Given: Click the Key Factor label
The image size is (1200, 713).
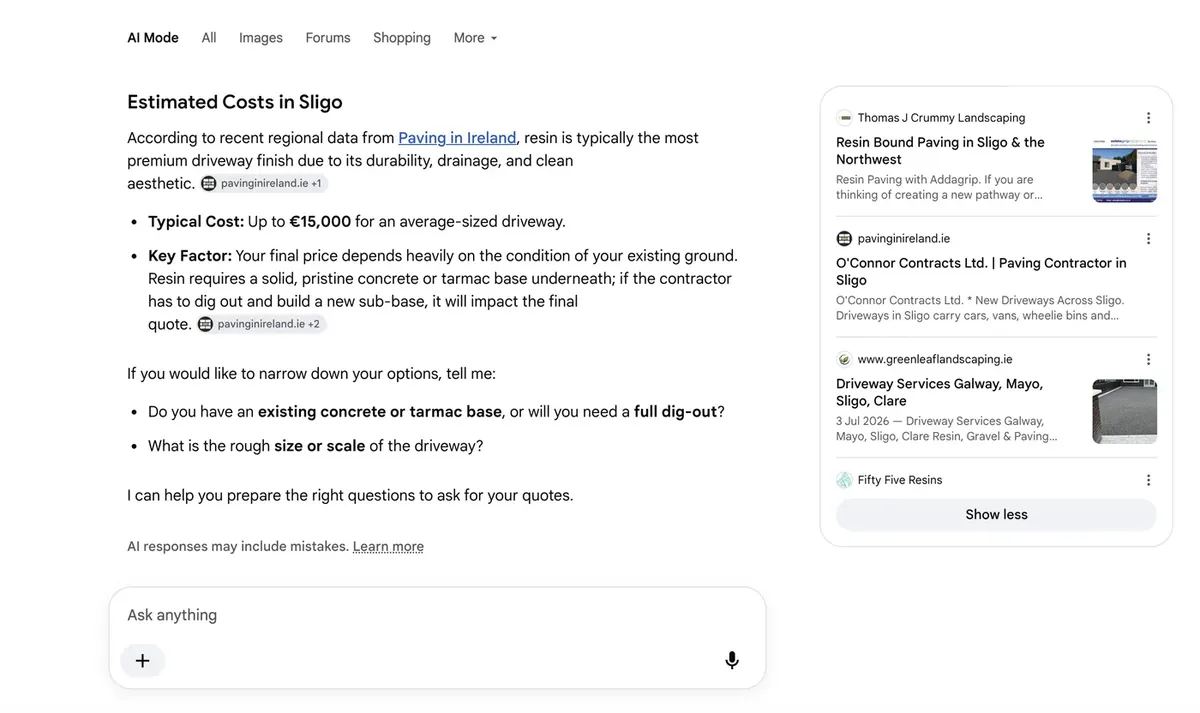Looking at the screenshot, I should [x=190, y=256].
